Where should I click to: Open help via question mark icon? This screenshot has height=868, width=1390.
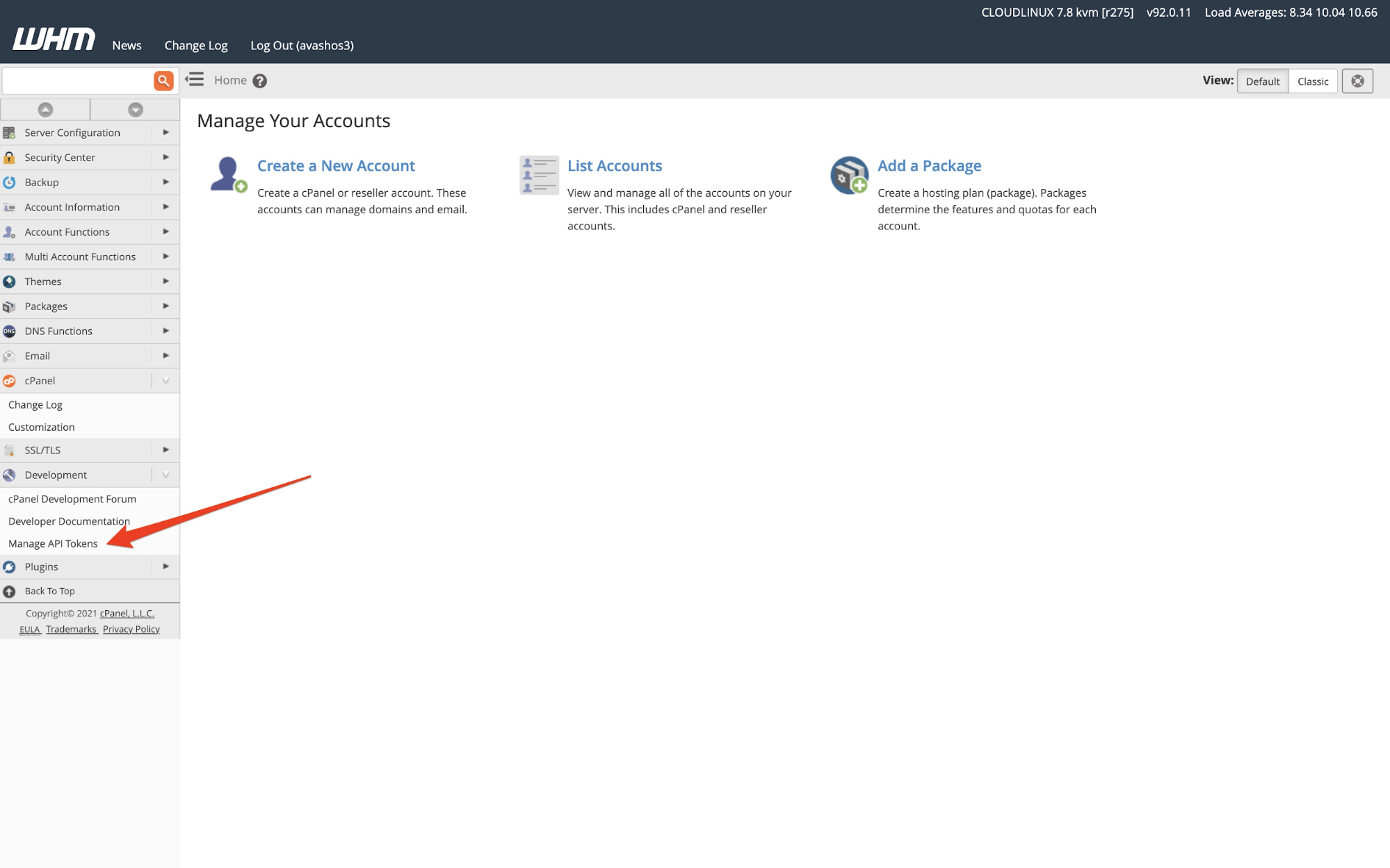260,81
